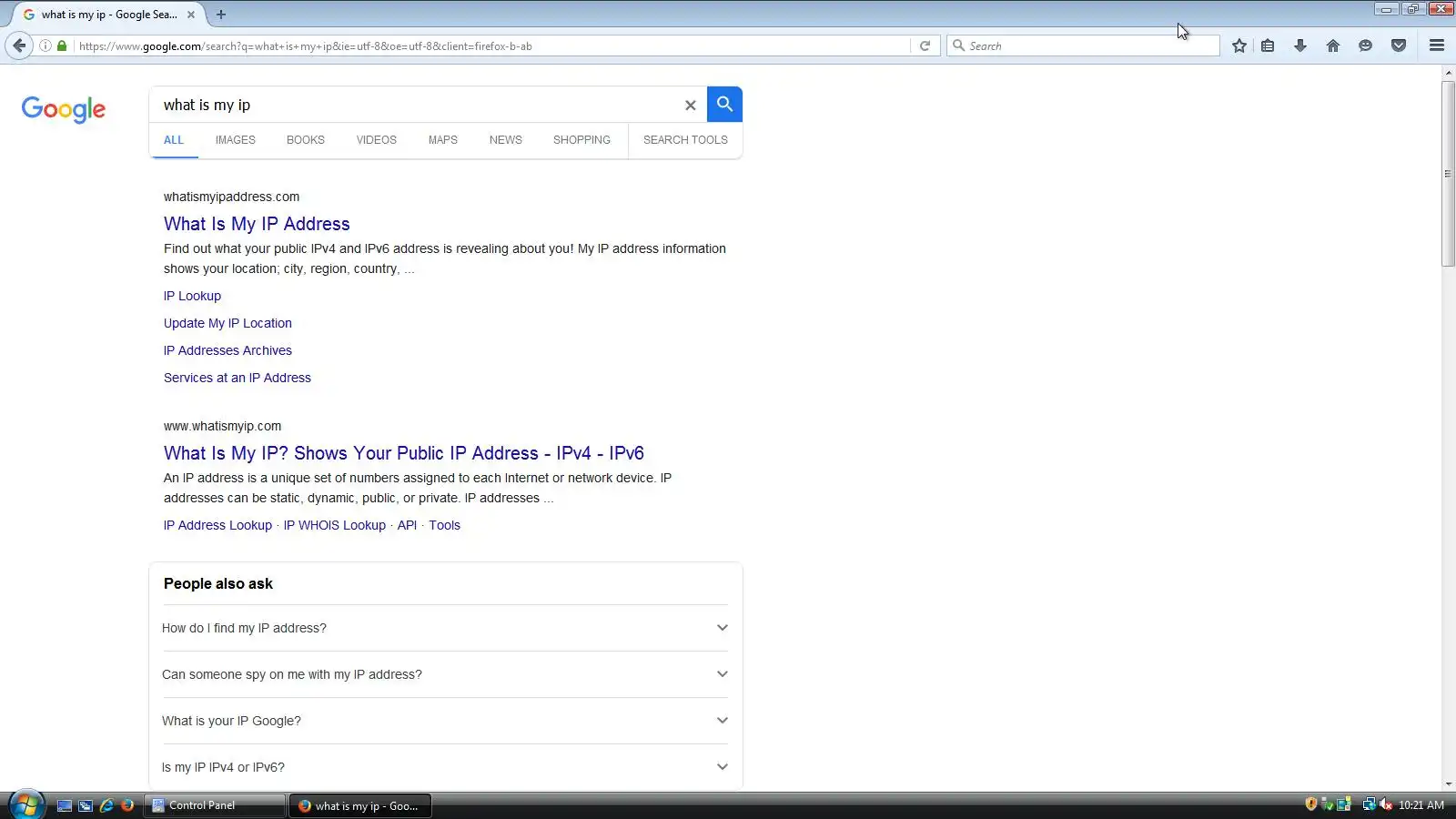This screenshot has height=819, width=1456.
Task: Select the ALL results tab
Action: [x=174, y=140]
